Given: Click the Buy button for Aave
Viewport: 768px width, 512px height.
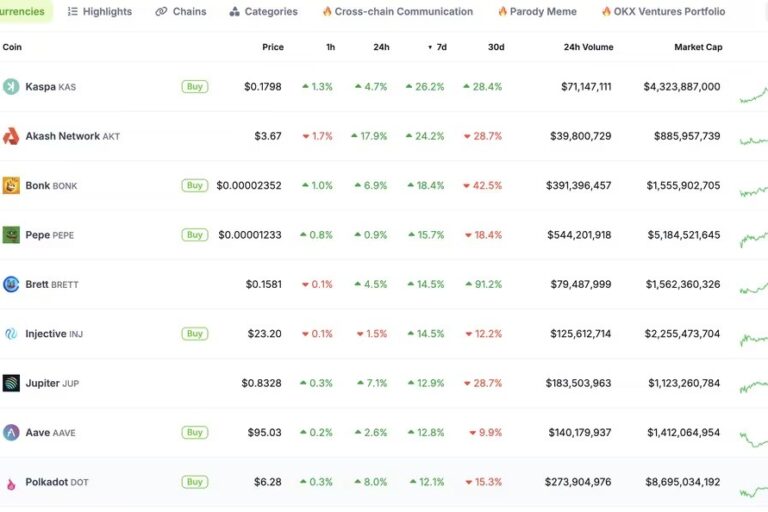Looking at the screenshot, I should tap(194, 433).
